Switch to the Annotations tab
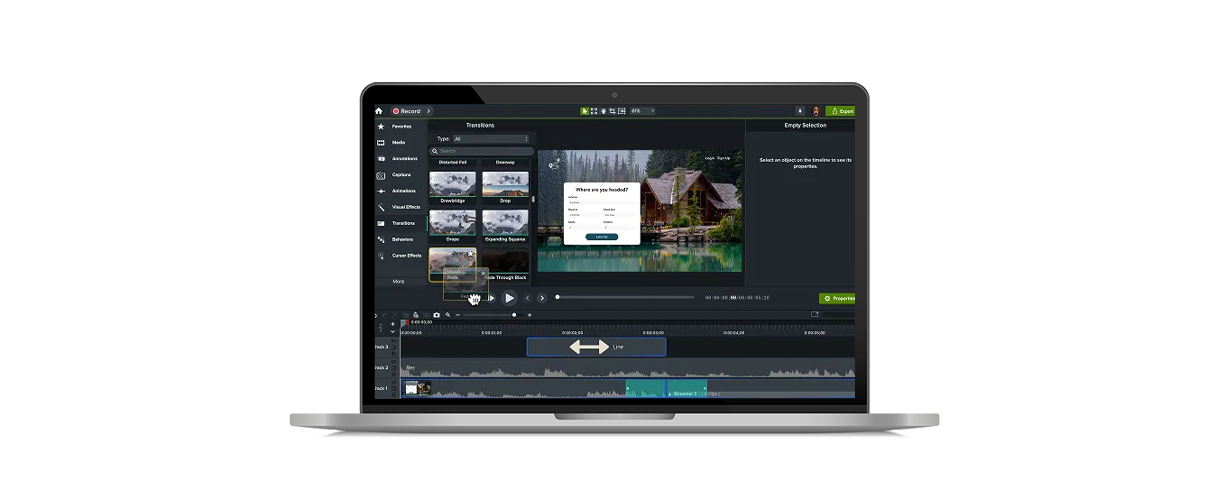Viewport: 1229px width, 491px height. pos(401,159)
